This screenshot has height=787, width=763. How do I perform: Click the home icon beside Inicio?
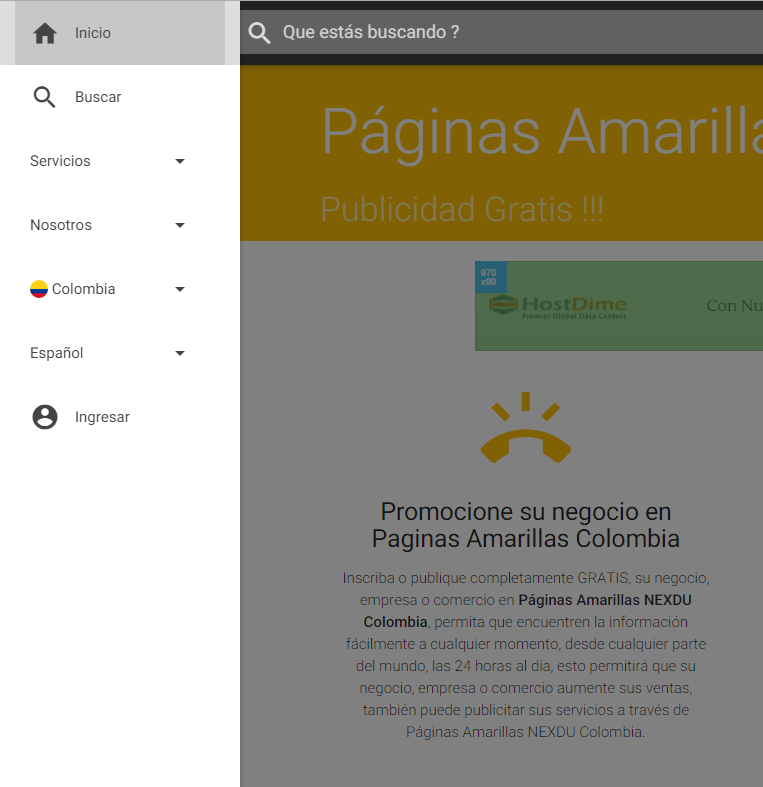pyautogui.click(x=45, y=33)
